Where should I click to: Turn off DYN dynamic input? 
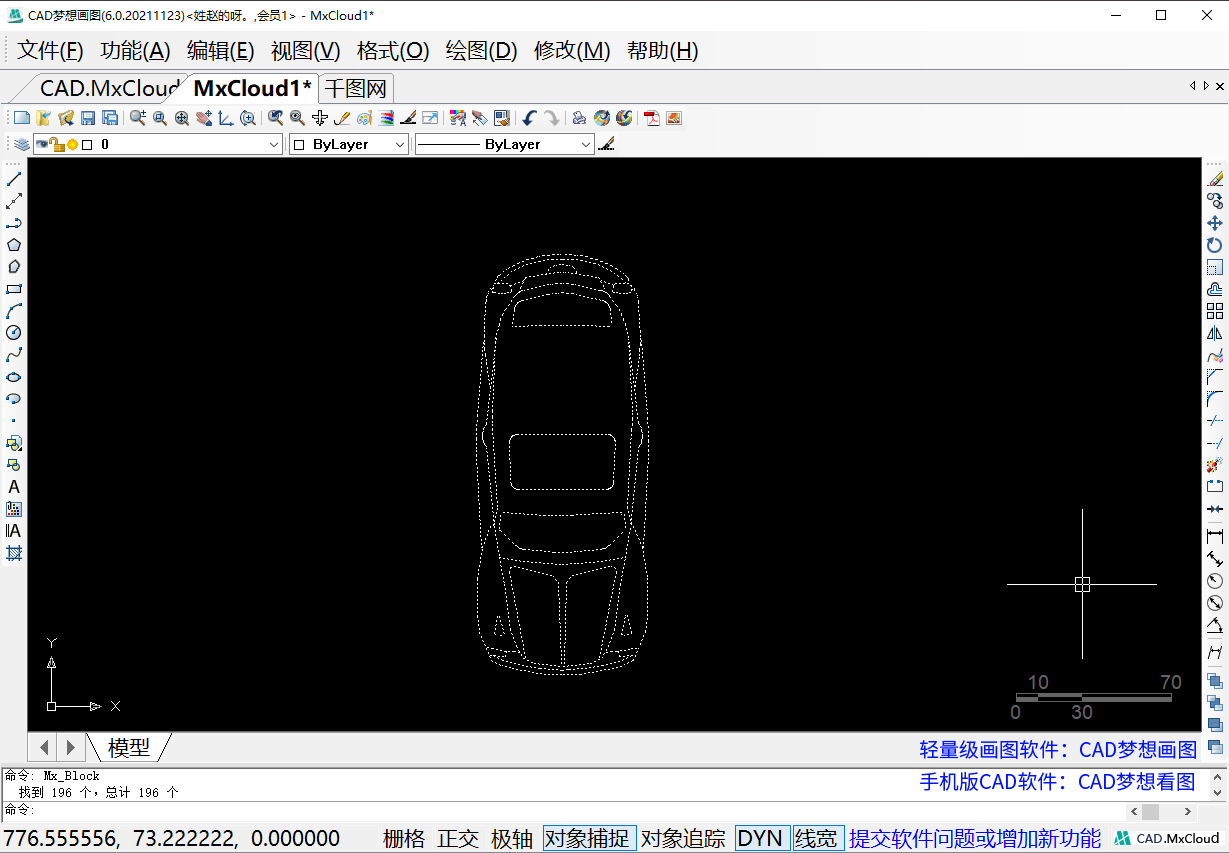pos(762,839)
